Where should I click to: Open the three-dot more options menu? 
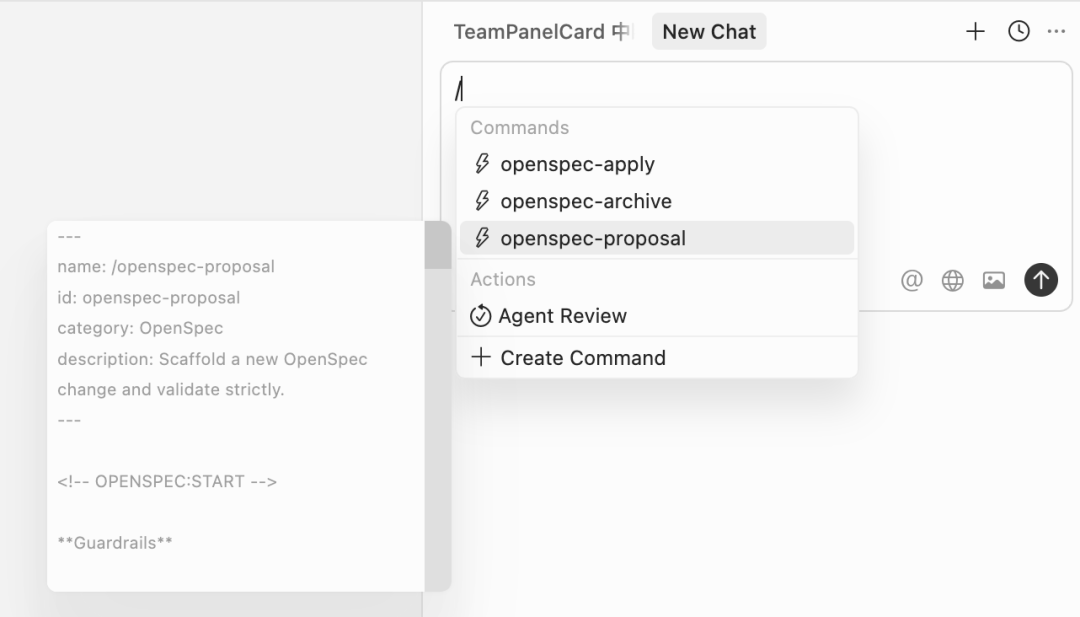click(x=1056, y=32)
